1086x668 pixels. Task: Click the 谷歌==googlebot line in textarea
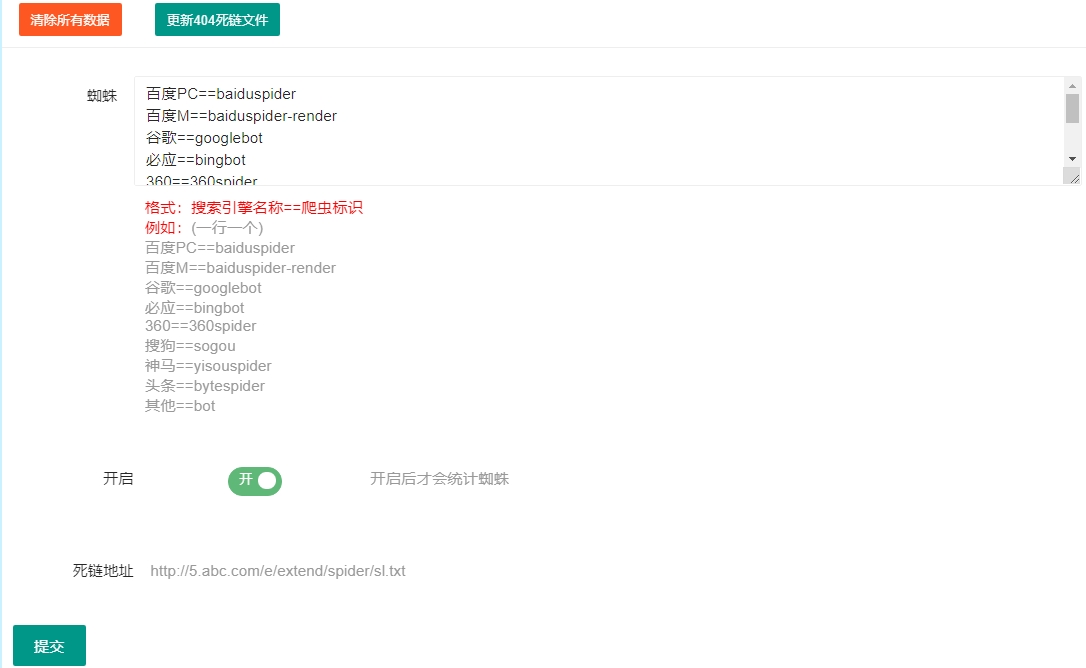(204, 138)
